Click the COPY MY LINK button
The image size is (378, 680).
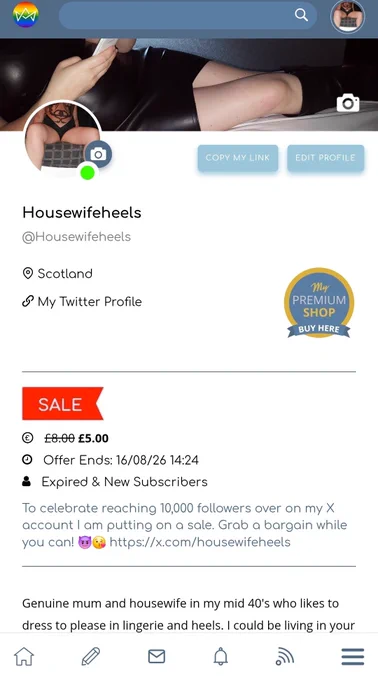(x=238, y=158)
